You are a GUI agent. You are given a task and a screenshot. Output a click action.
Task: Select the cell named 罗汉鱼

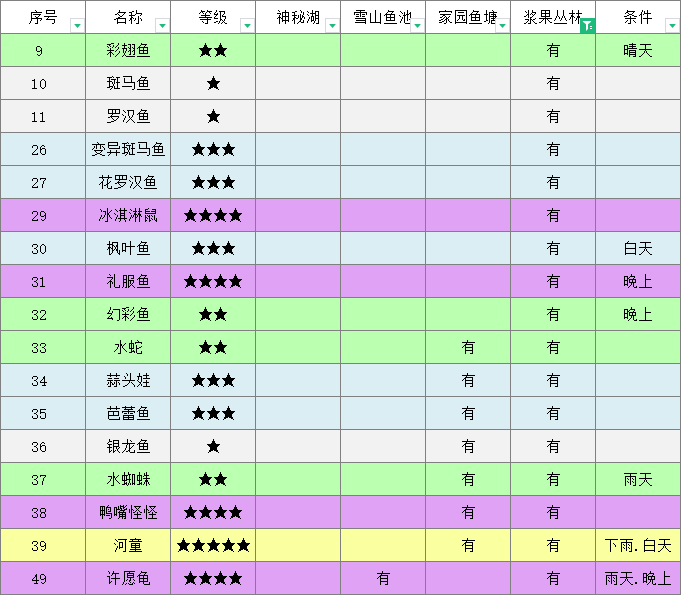(128, 116)
